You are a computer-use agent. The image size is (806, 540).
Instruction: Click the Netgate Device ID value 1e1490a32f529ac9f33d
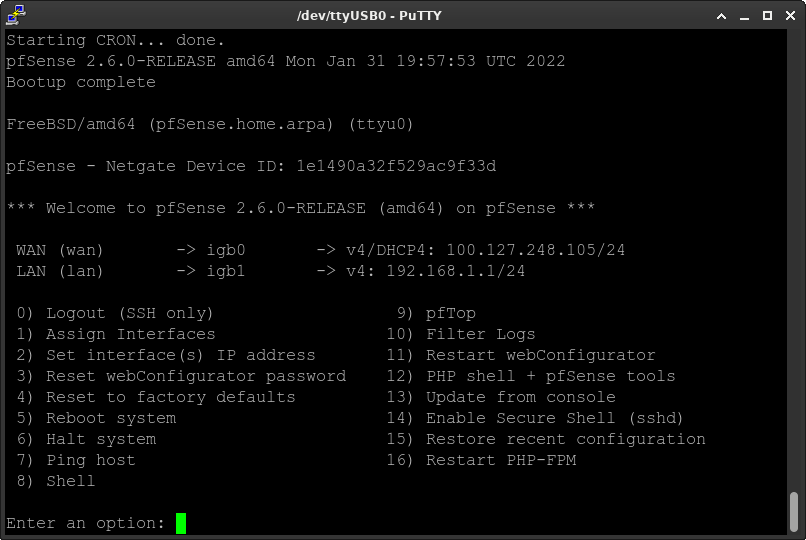(x=396, y=166)
